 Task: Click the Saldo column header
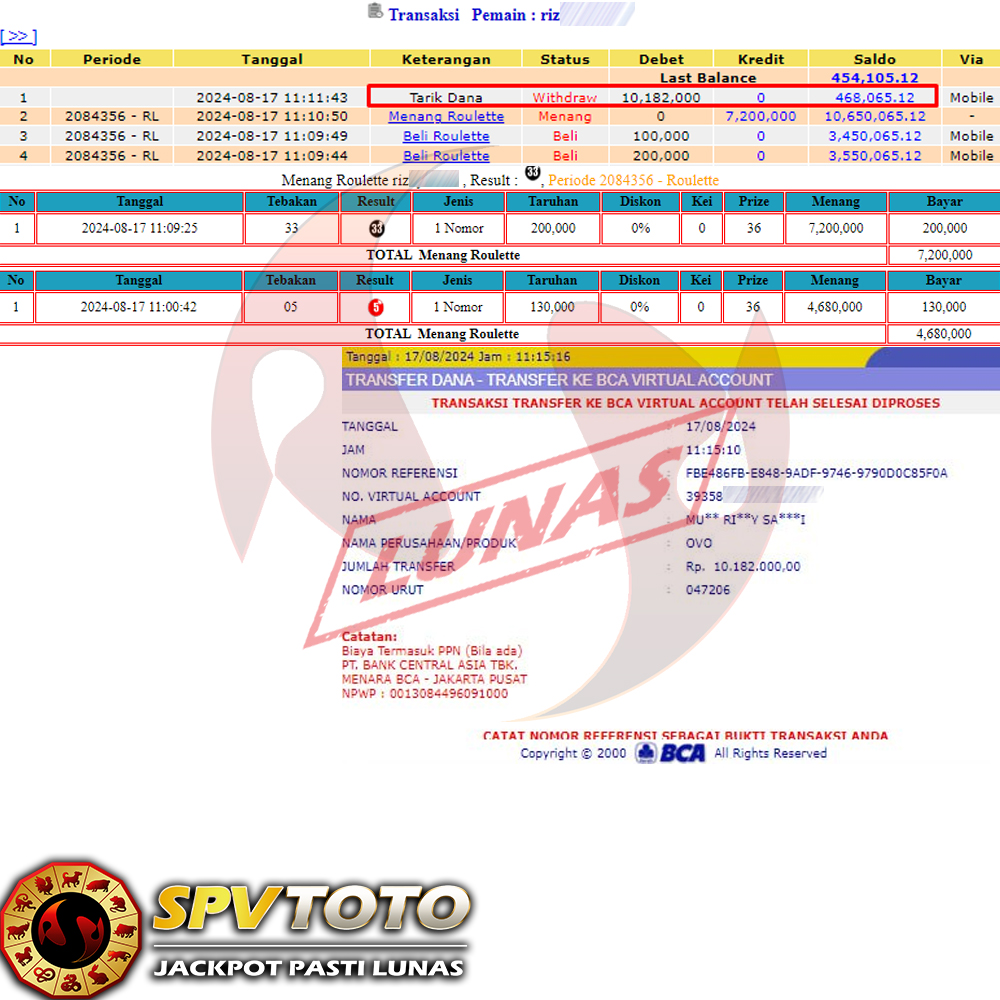click(x=875, y=59)
